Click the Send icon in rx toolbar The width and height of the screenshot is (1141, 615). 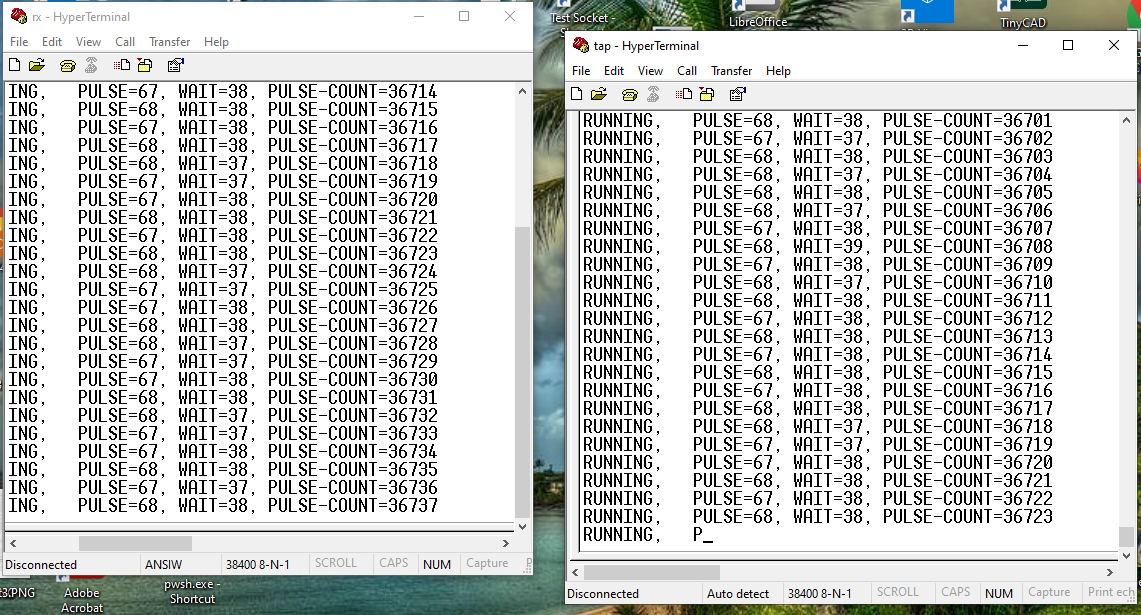coord(122,65)
